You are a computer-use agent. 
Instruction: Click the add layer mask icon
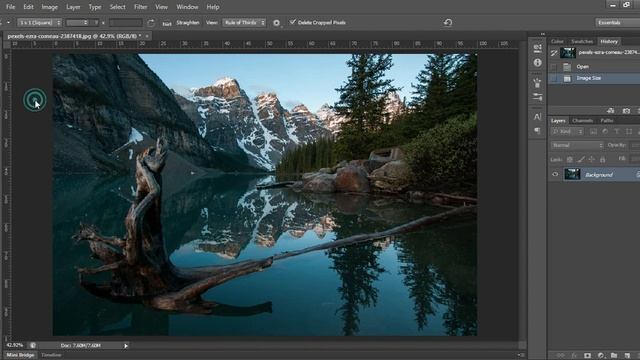point(587,356)
